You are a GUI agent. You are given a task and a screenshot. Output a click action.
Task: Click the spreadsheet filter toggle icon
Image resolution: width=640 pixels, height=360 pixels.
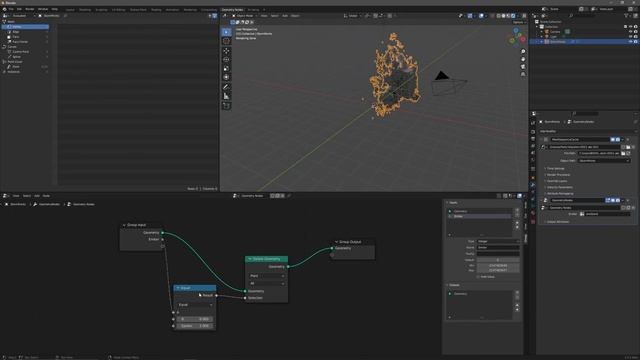pos(215,16)
